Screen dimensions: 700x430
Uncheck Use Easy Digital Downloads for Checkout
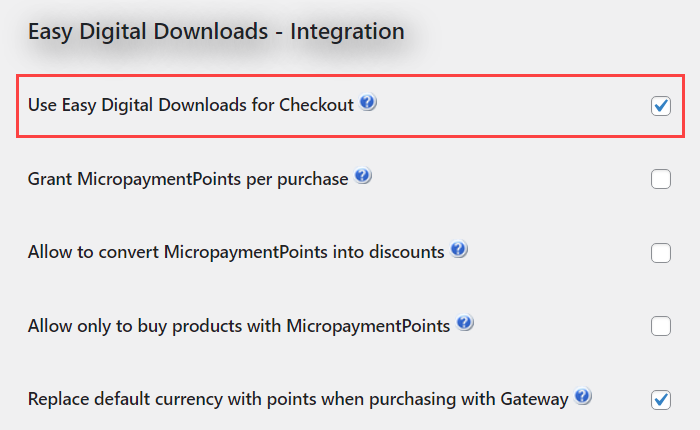(x=661, y=106)
